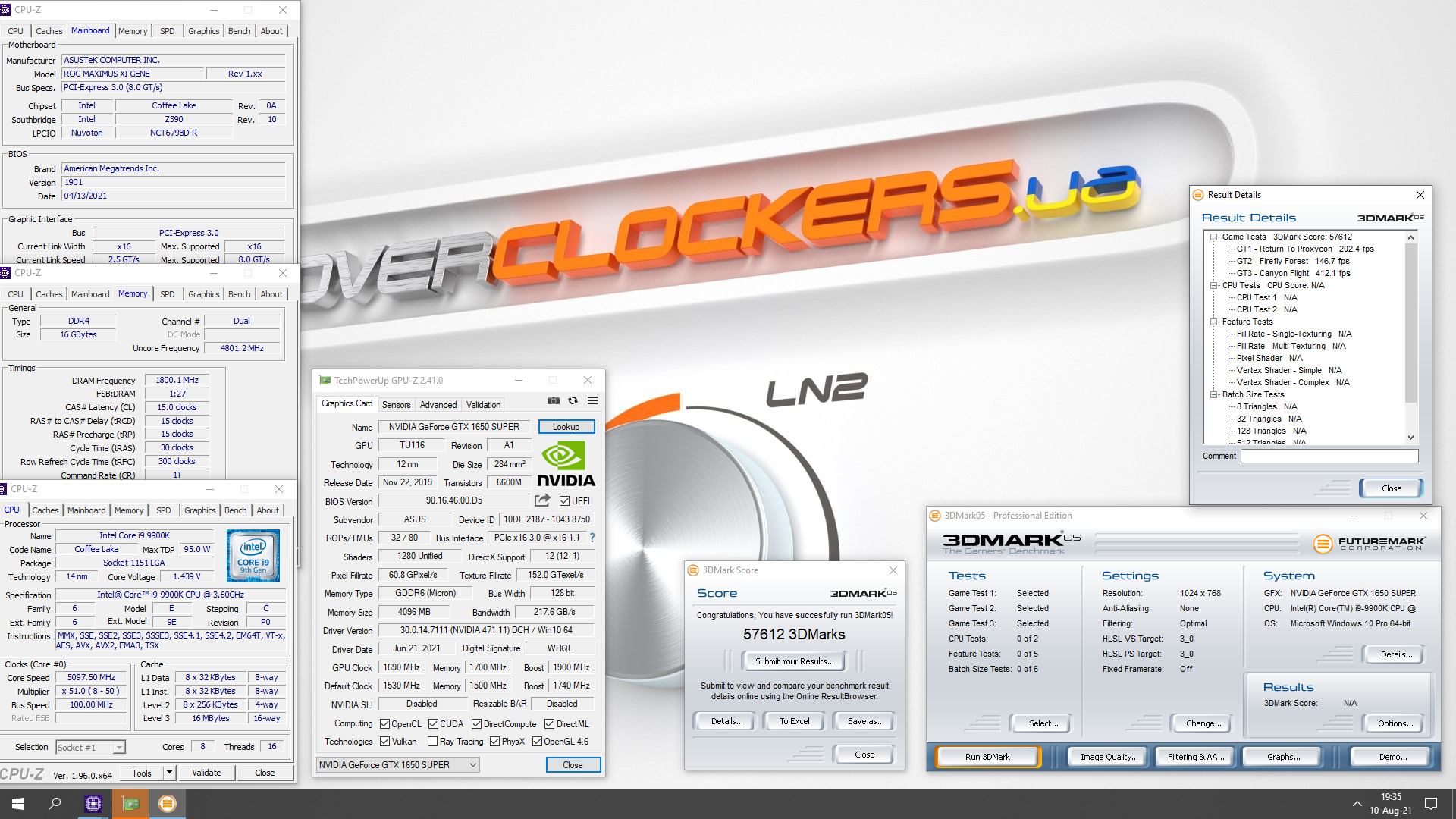Toggle the UEFI checkbox in GPU-Z
Screen dimensions: 1456x819
(564, 500)
